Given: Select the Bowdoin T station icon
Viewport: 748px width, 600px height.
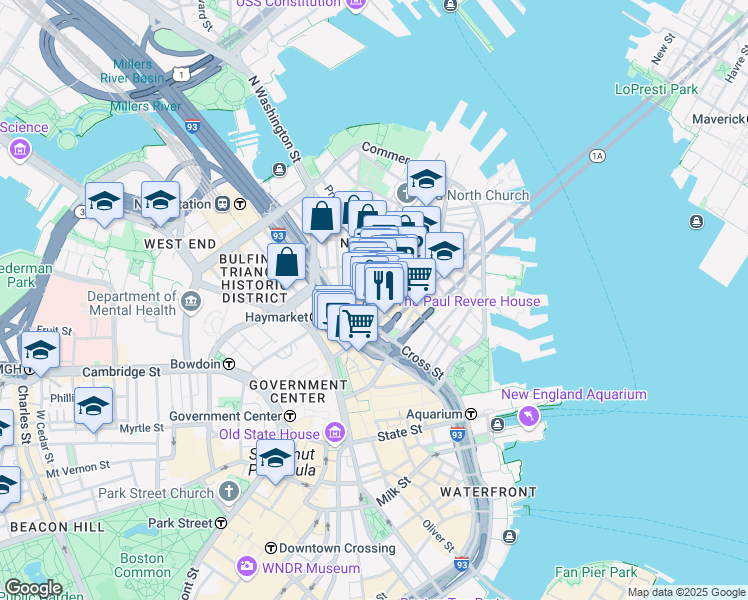Looking at the screenshot, I should pos(229,364).
